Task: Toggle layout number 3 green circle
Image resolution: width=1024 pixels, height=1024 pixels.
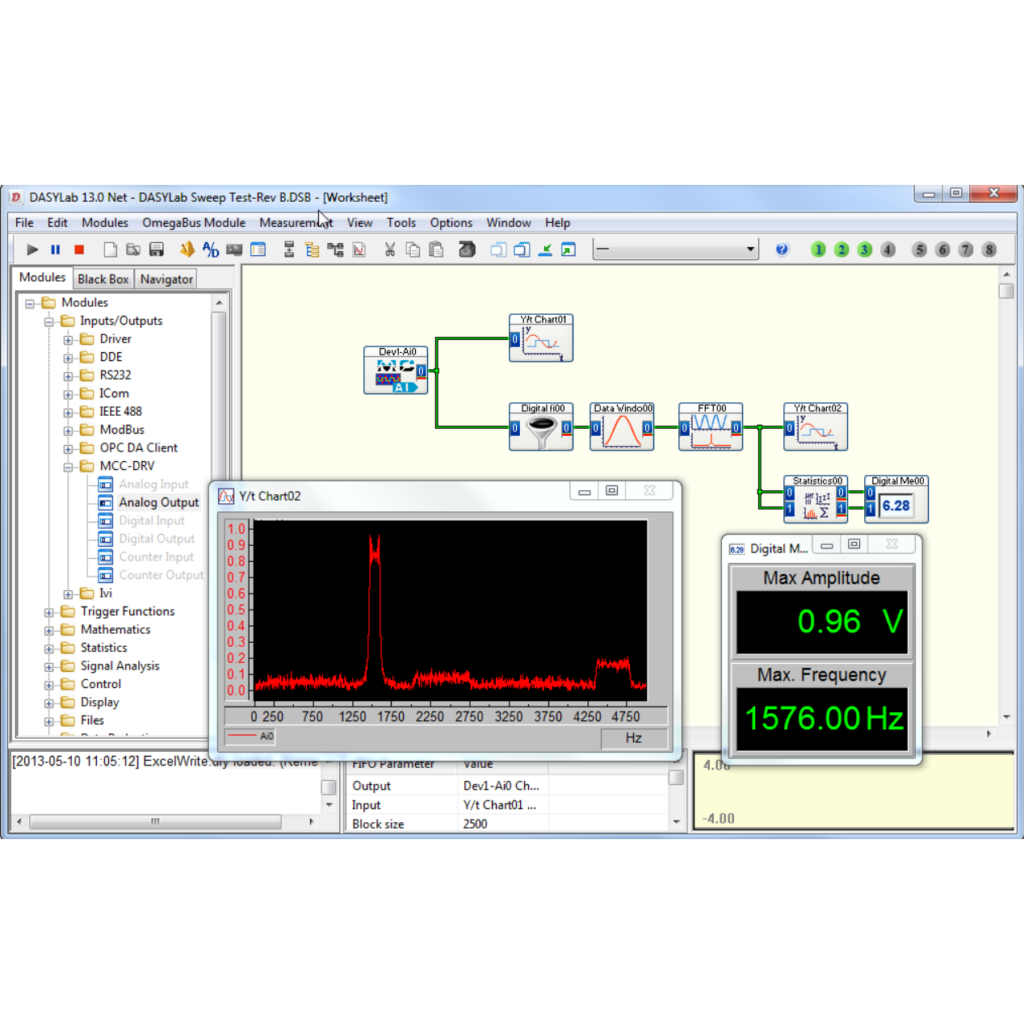Action: (x=865, y=250)
